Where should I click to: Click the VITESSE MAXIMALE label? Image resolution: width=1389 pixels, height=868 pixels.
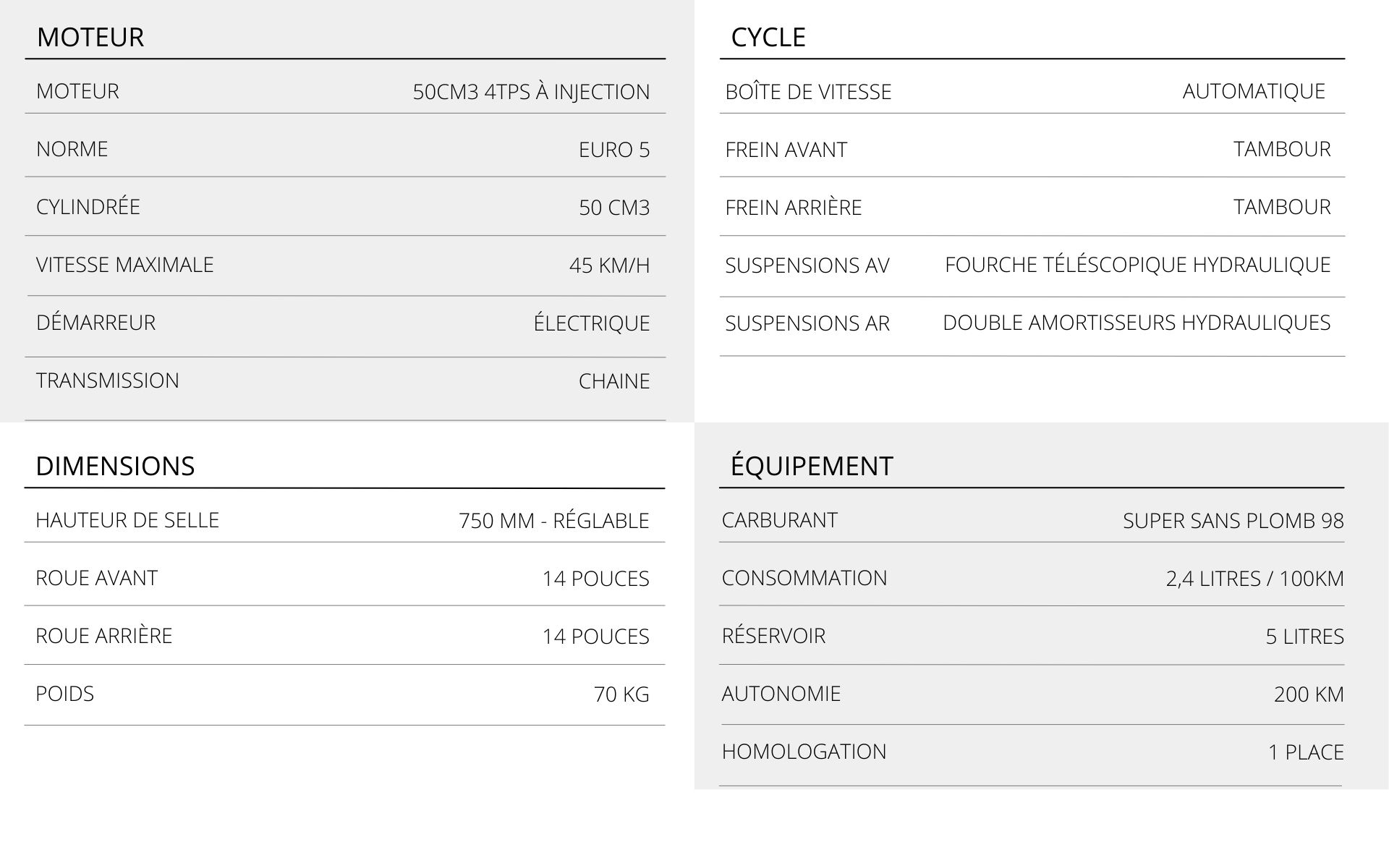click(x=124, y=265)
